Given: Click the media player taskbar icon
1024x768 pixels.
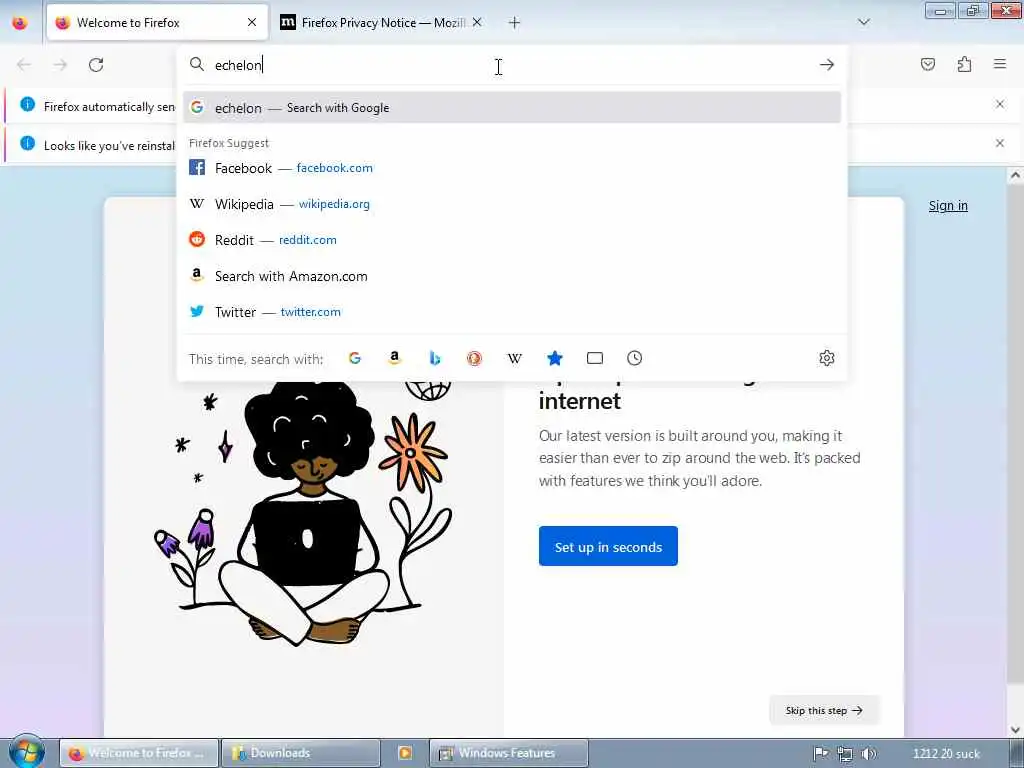Looking at the screenshot, I should pyautogui.click(x=405, y=753).
